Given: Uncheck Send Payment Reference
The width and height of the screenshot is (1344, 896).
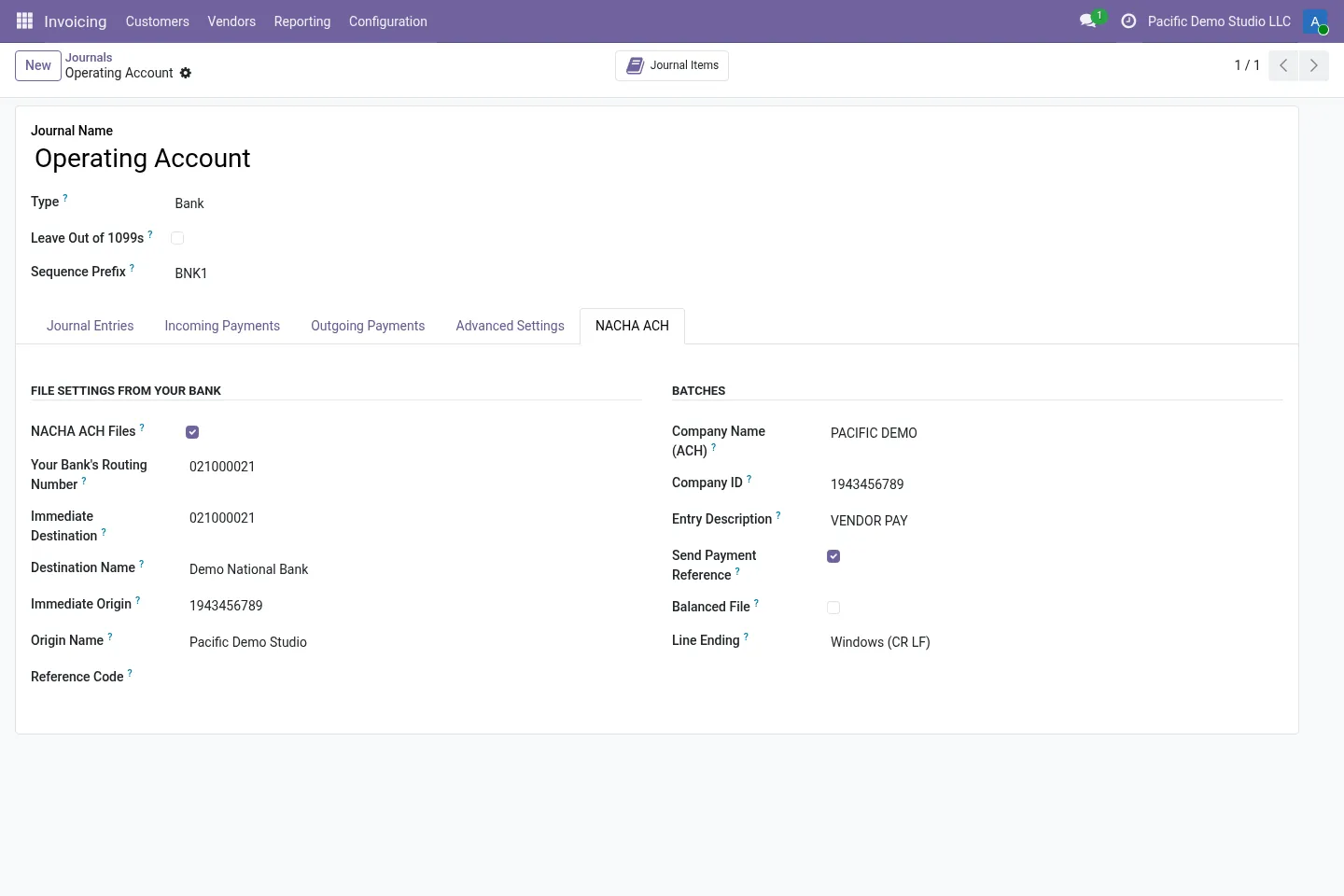Looking at the screenshot, I should (833, 556).
